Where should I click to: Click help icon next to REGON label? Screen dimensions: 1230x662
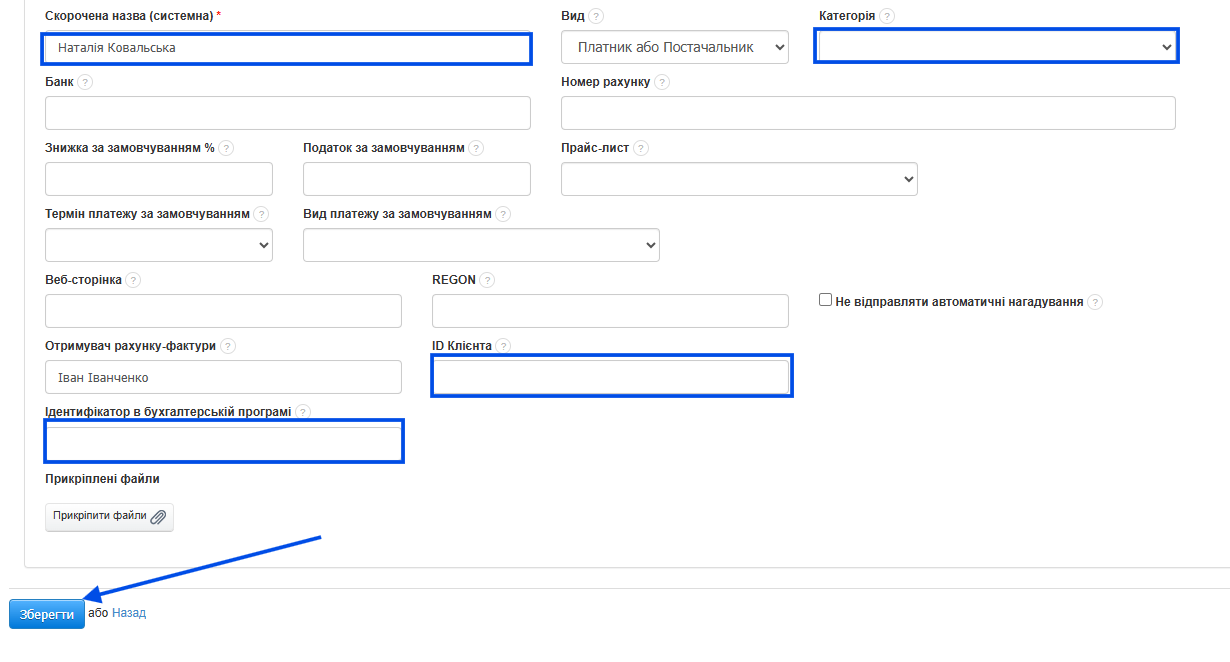pos(487,280)
